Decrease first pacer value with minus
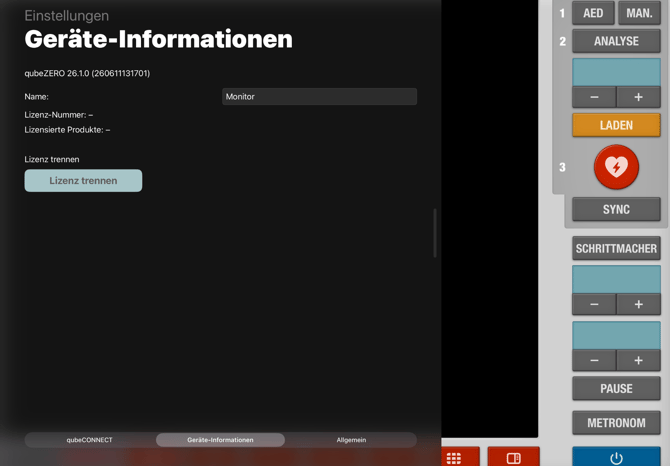This screenshot has width=670, height=466. click(594, 304)
